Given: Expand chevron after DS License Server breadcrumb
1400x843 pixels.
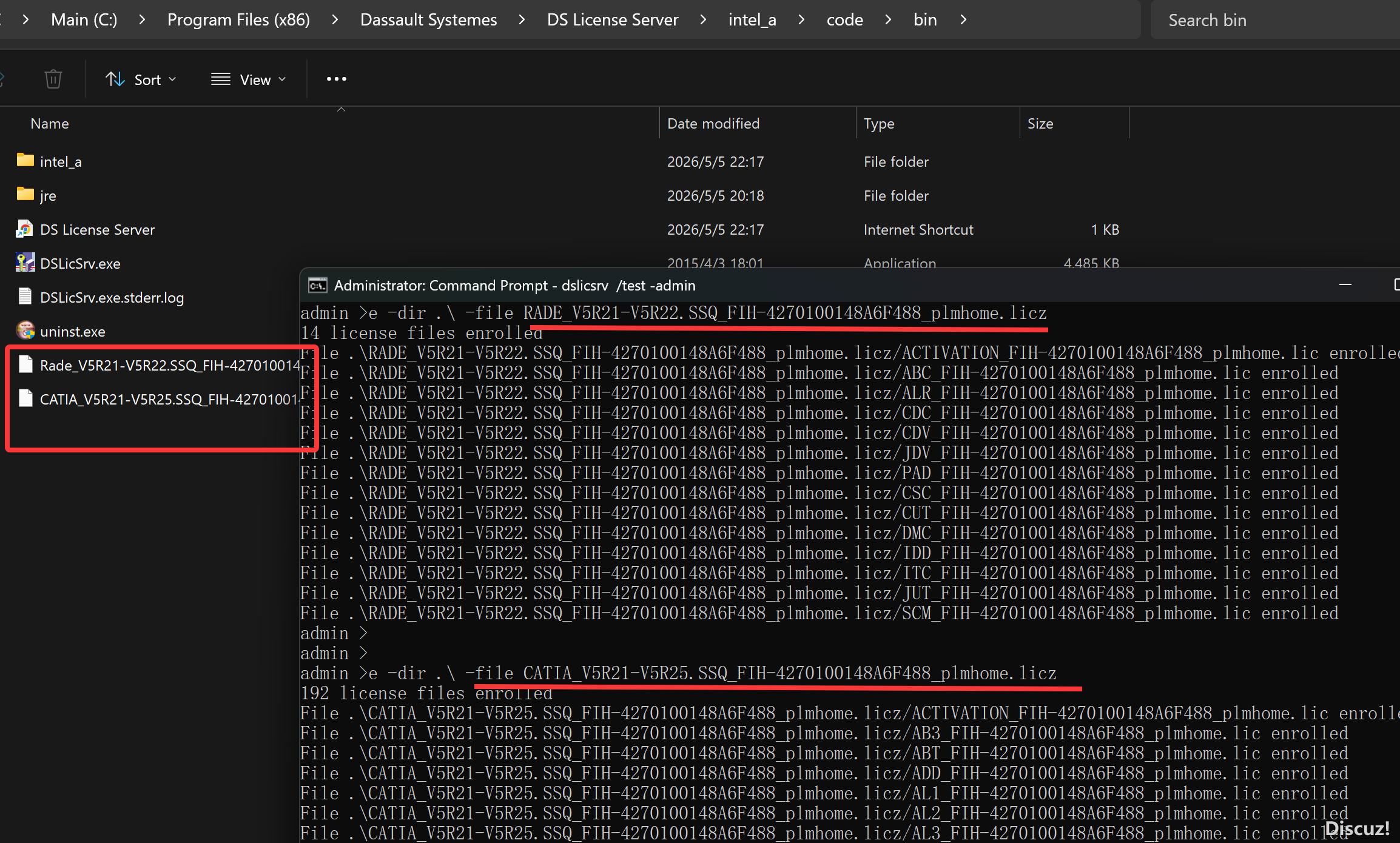Looking at the screenshot, I should 703,20.
